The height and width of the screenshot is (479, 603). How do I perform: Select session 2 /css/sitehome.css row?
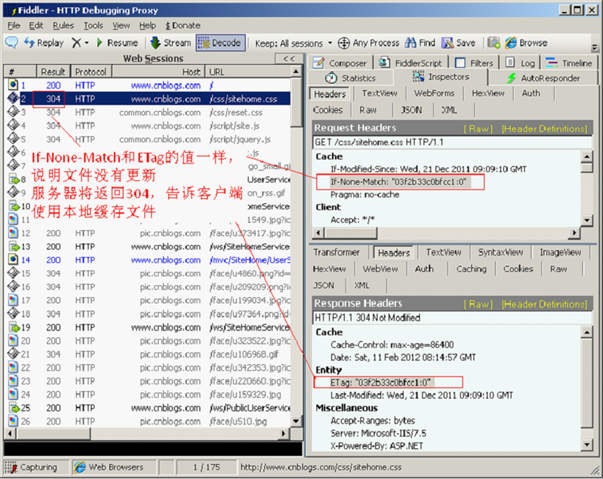point(148,99)
